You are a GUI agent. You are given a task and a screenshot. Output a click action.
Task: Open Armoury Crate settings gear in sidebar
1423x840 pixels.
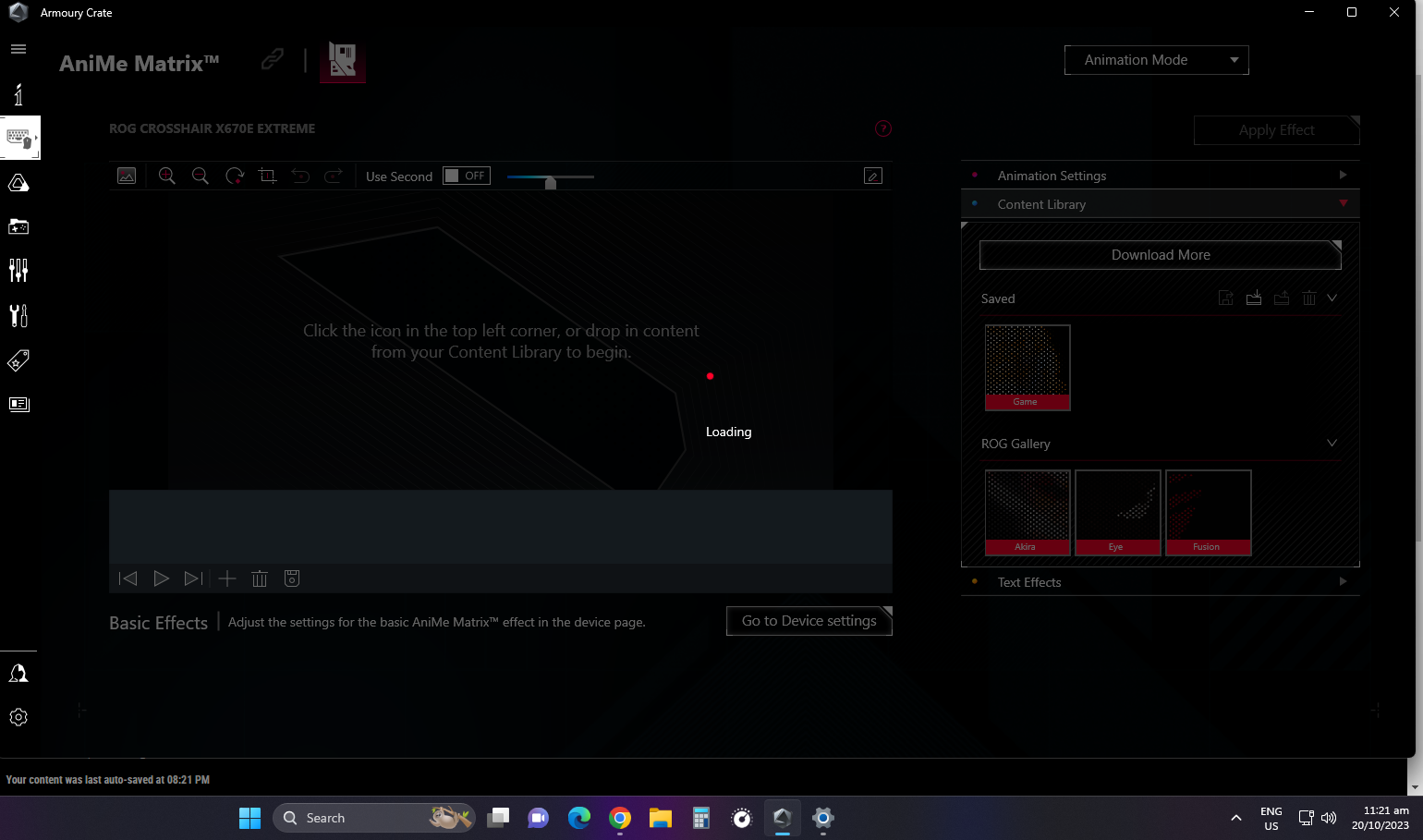[x=18, y=717]
